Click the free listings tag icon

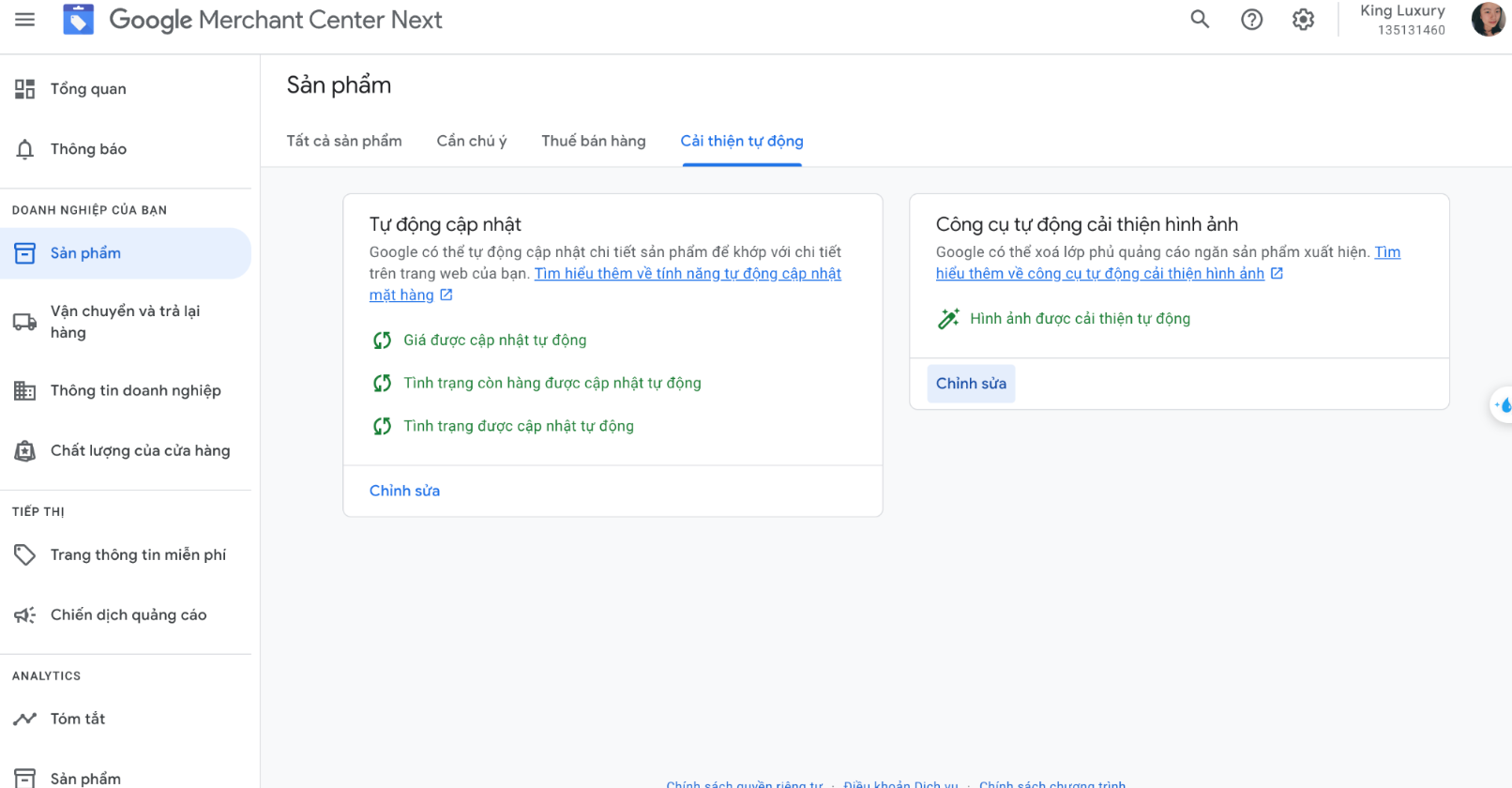(x=25, y=555)
